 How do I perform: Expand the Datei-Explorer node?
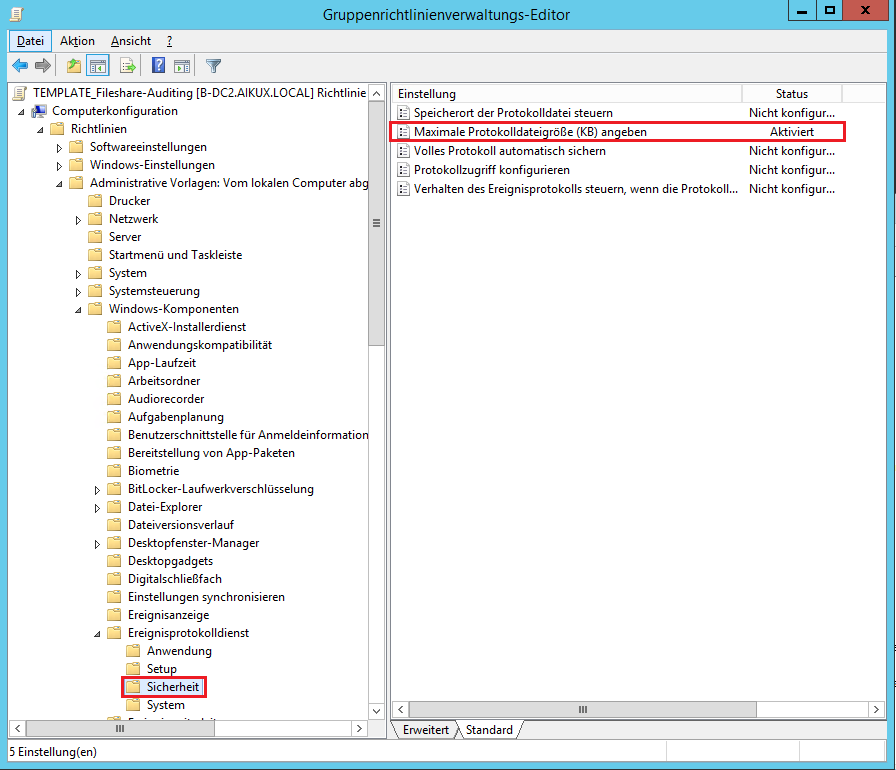pyautogui.click(x=97, y=508)
